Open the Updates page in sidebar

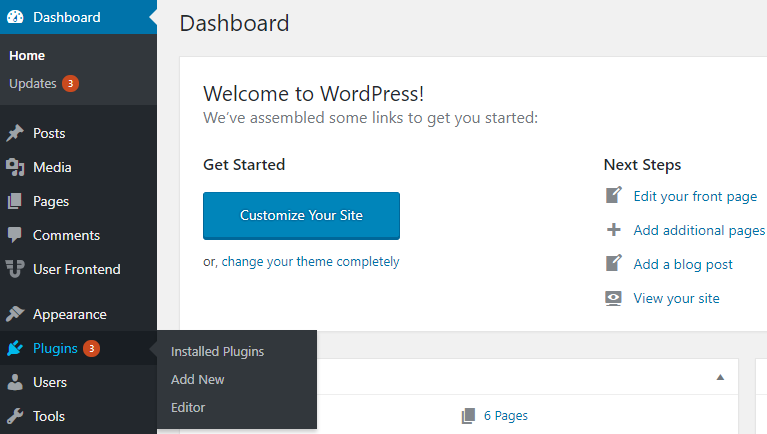tap(33, 84)
